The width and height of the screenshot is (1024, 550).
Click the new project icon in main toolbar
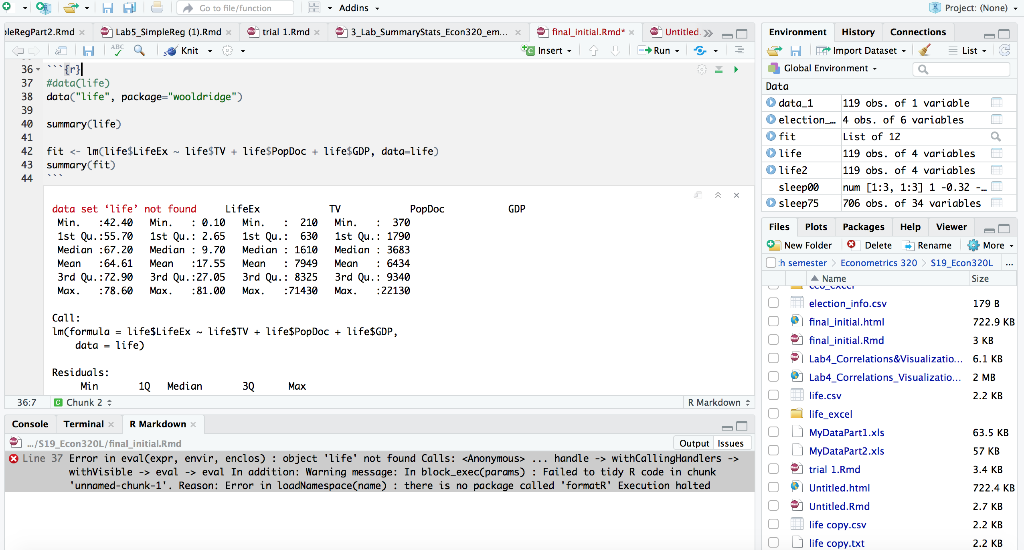[x=43, y=8]
